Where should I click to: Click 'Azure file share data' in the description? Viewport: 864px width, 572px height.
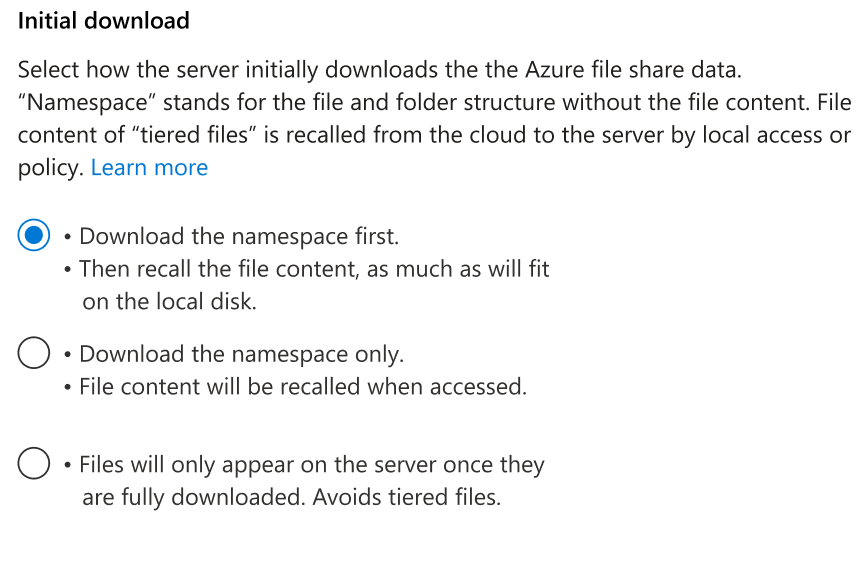click(633, 70)
